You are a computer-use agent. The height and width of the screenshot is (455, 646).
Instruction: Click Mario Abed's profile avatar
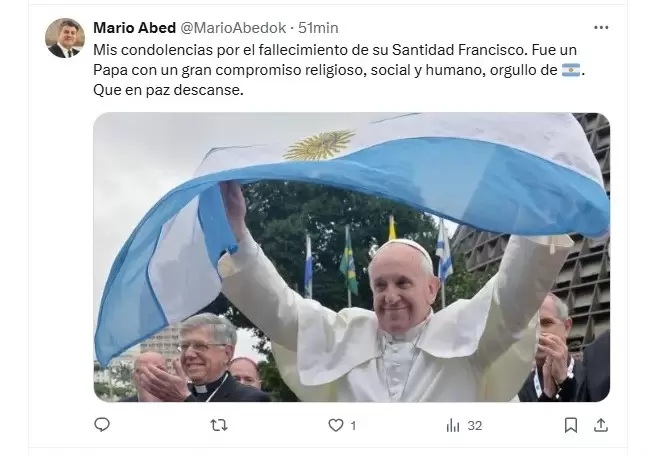pos(65,38)
